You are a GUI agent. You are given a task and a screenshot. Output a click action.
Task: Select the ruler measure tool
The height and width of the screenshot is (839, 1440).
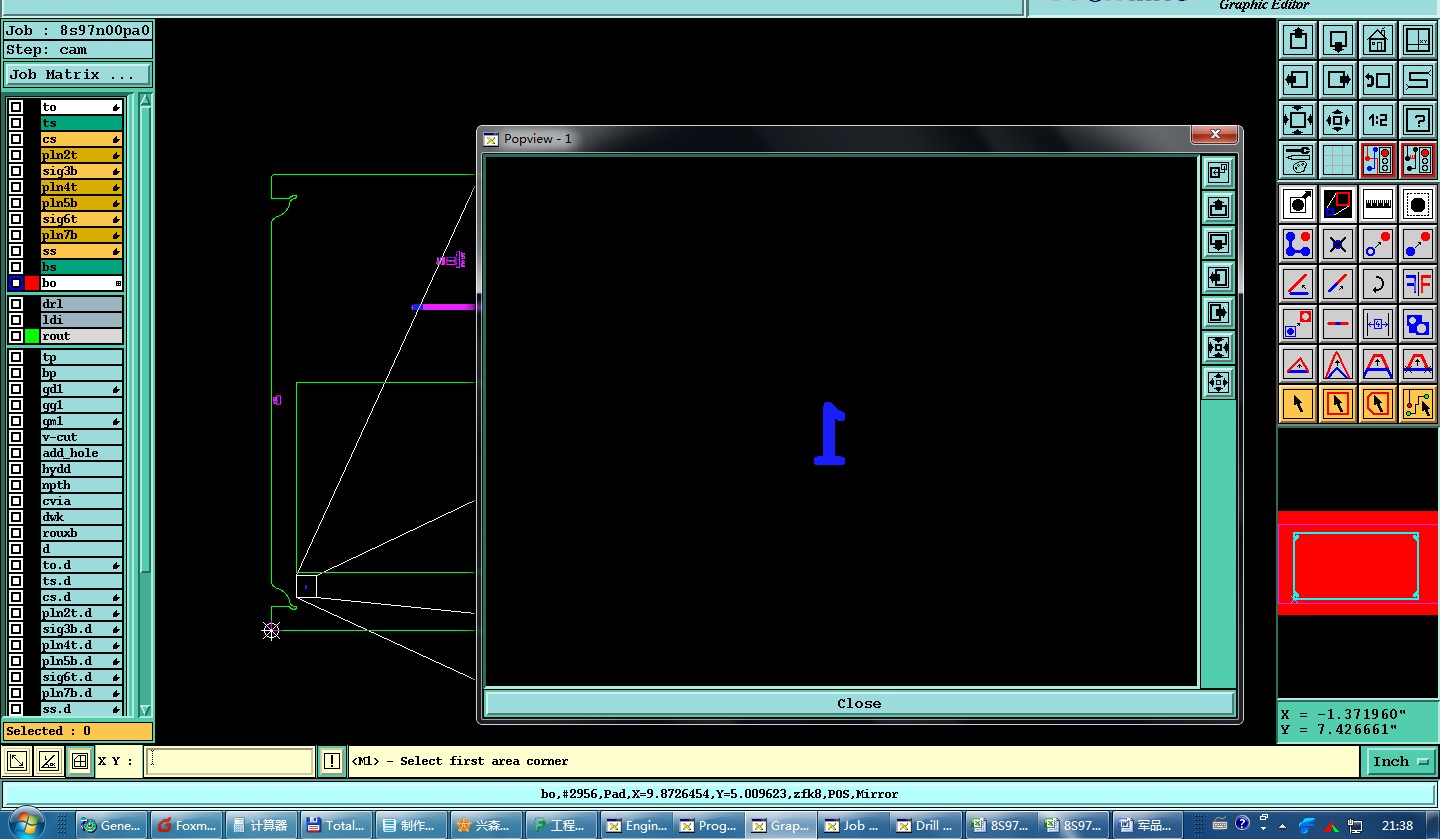coord(1378,204)
